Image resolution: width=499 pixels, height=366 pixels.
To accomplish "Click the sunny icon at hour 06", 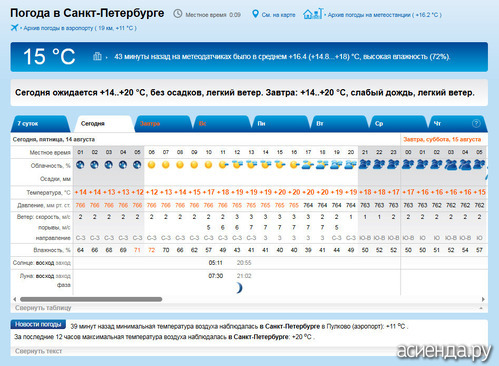I will click(151, 165).
